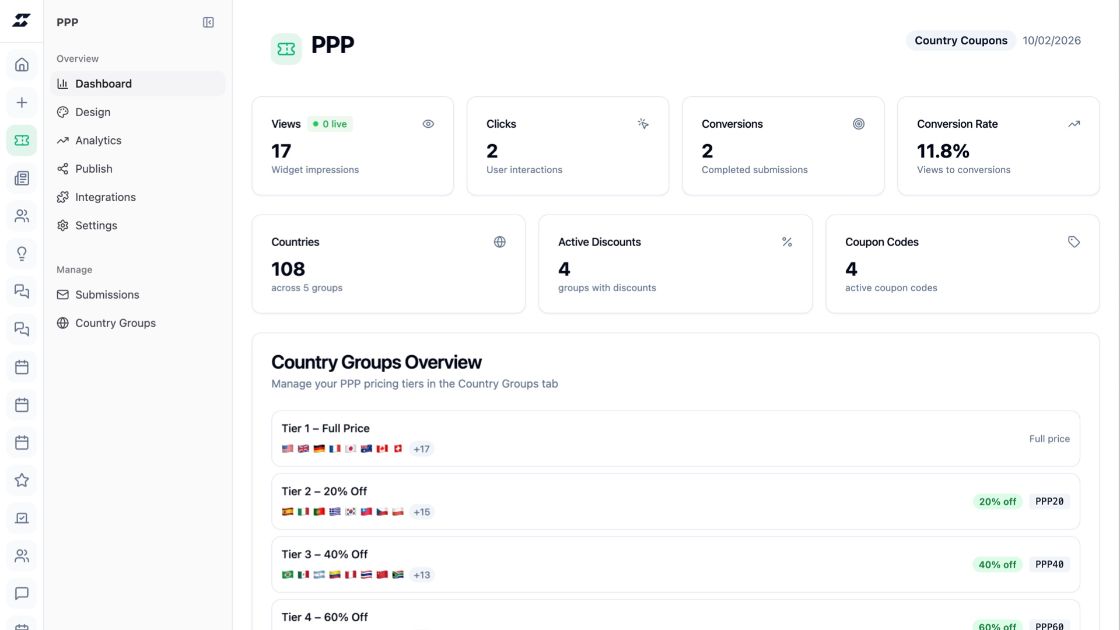Click the tag icon on Coupon Codes card

pyautogui.click(x=1074, y=242)
